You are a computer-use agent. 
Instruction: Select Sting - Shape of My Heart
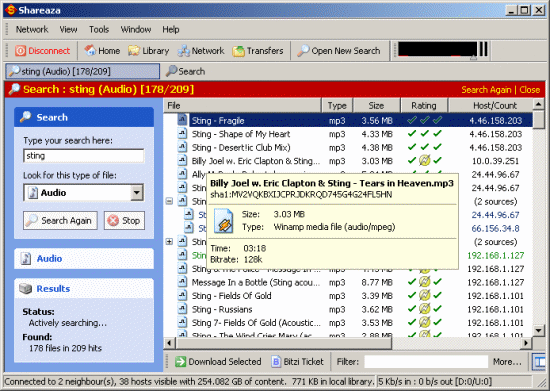[x=348, y=134]
